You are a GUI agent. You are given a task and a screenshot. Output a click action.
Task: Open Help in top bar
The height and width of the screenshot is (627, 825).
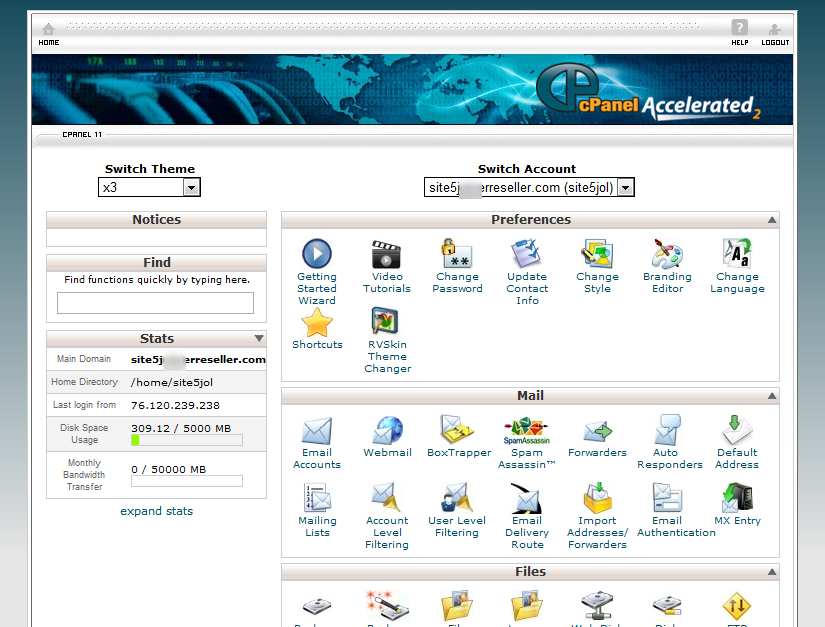tap(739, 33)
